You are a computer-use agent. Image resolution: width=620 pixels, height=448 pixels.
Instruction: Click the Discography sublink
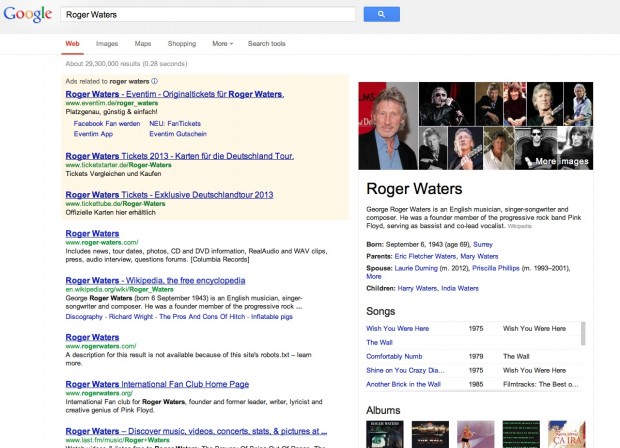pyautogui.click(x=84, y=316)
